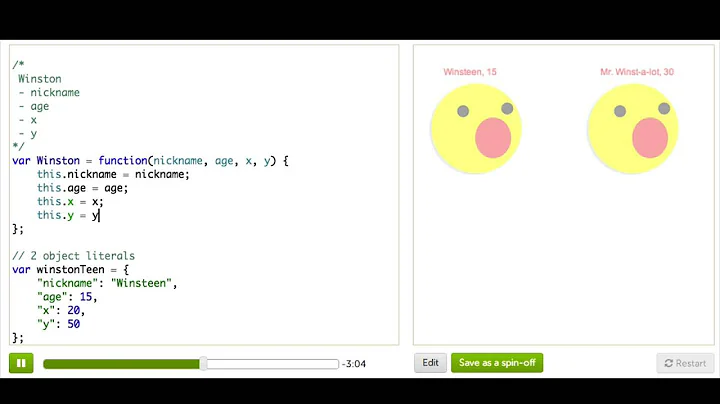Click the Winsteen, 15 label in canvas

coord(470,72)
